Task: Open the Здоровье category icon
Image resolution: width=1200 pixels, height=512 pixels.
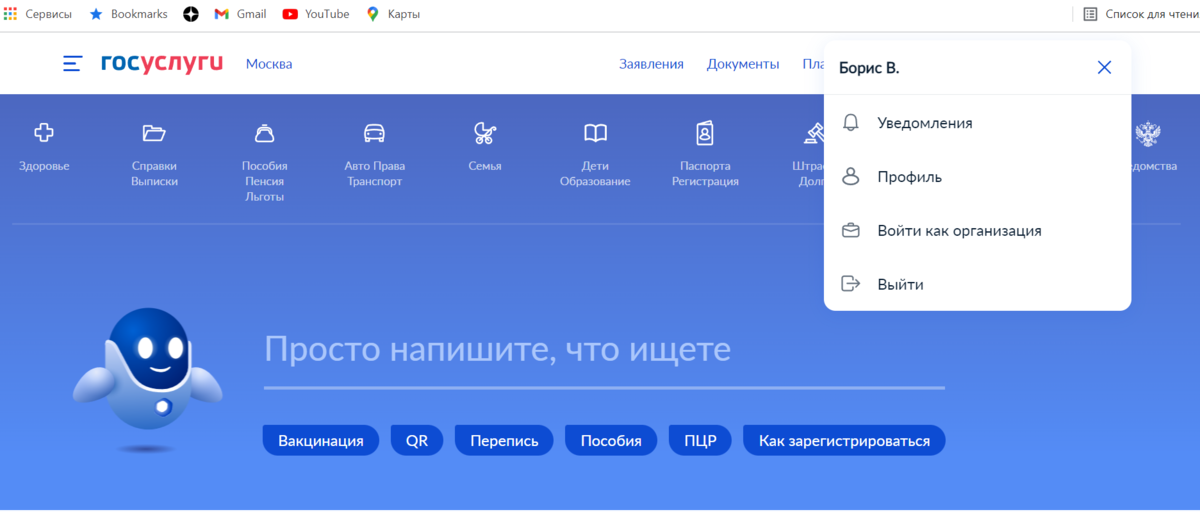Action: coord(44,132)
